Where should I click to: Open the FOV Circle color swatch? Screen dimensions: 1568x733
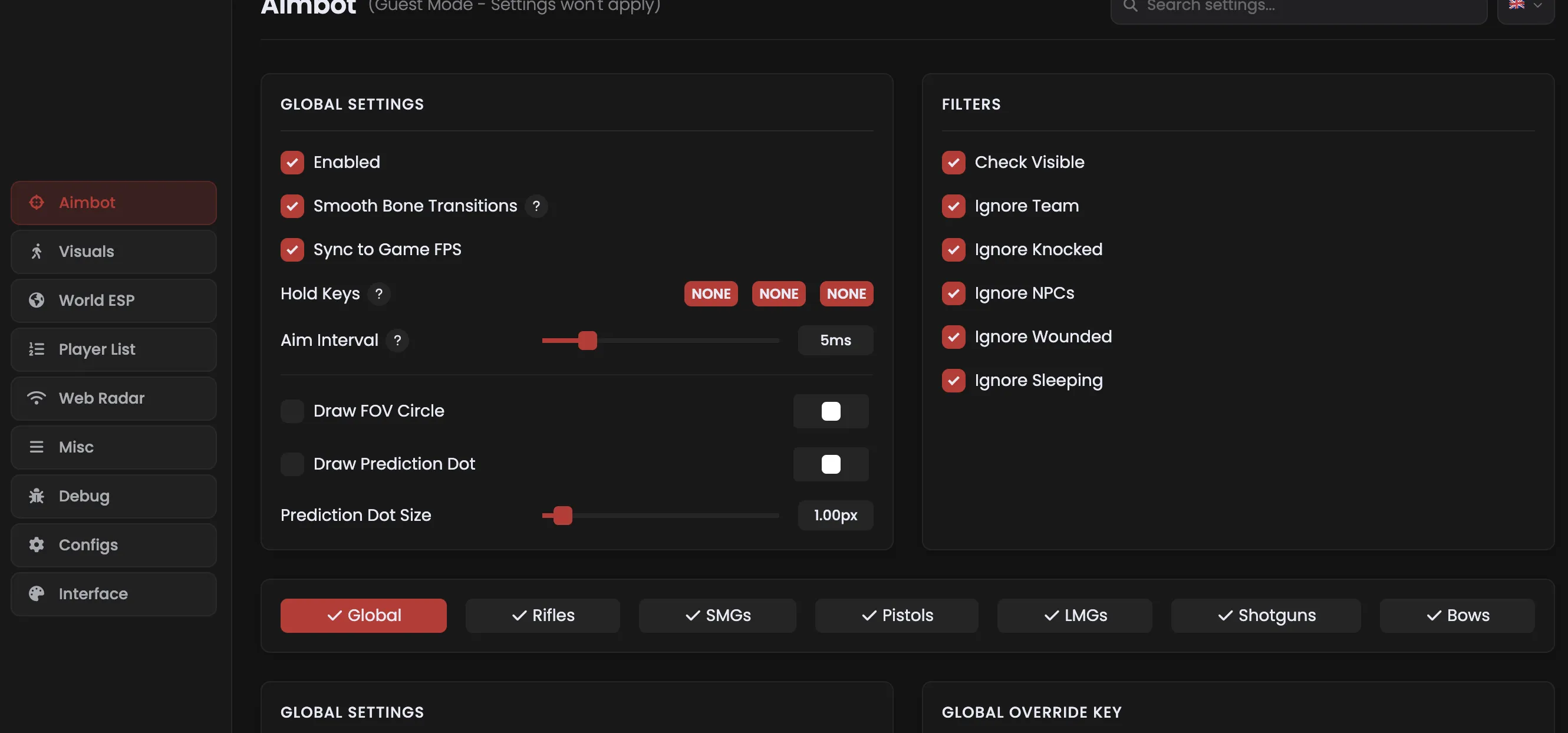(831, 411)
